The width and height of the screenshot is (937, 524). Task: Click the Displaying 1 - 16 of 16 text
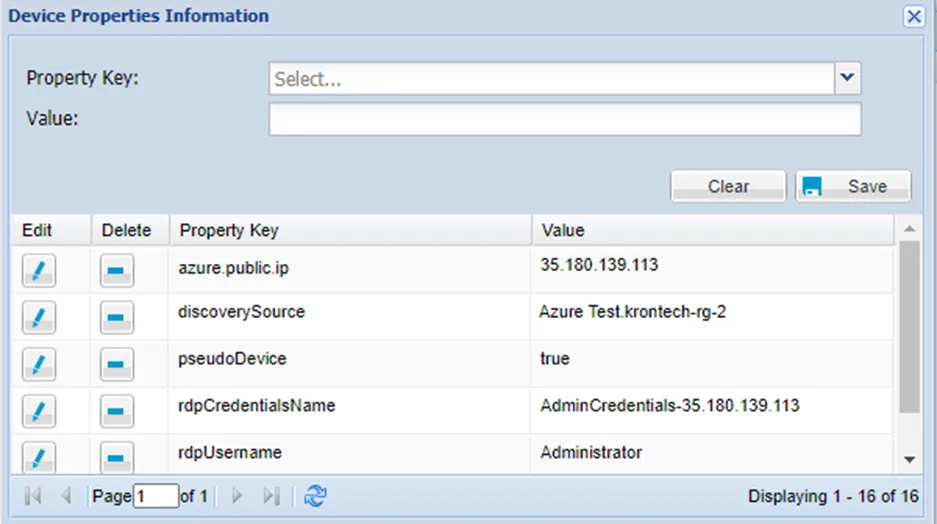833,496
